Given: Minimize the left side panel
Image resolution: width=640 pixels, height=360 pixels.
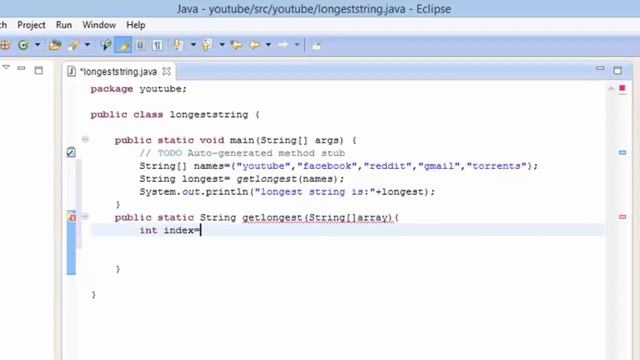Looking at the screenshot, I should pos(21,68).
